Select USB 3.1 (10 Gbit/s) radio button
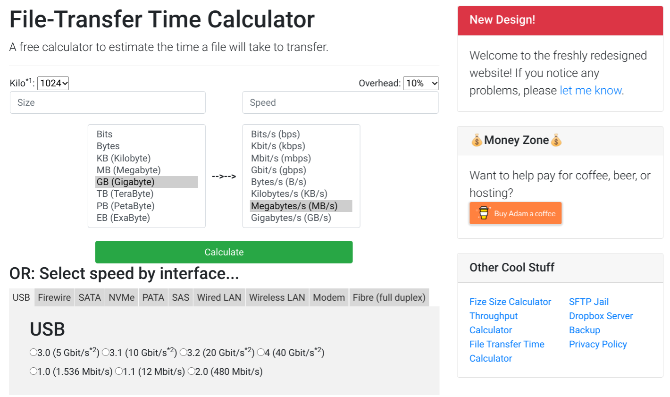Image resolution: width=670 pixels, height=397 pixels. (x=105, y=352)
